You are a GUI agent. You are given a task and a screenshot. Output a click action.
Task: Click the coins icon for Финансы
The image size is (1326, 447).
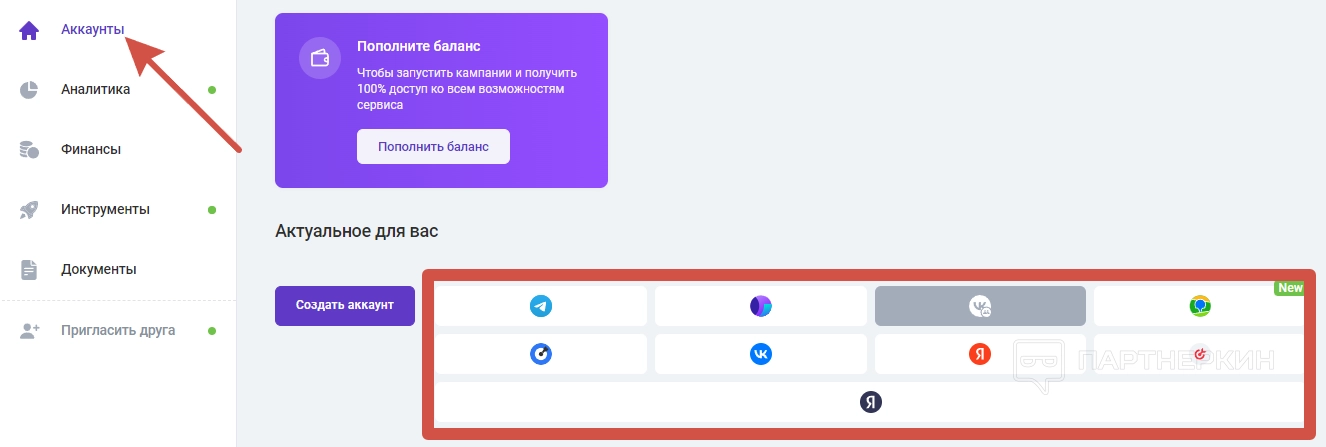(29, 150)
